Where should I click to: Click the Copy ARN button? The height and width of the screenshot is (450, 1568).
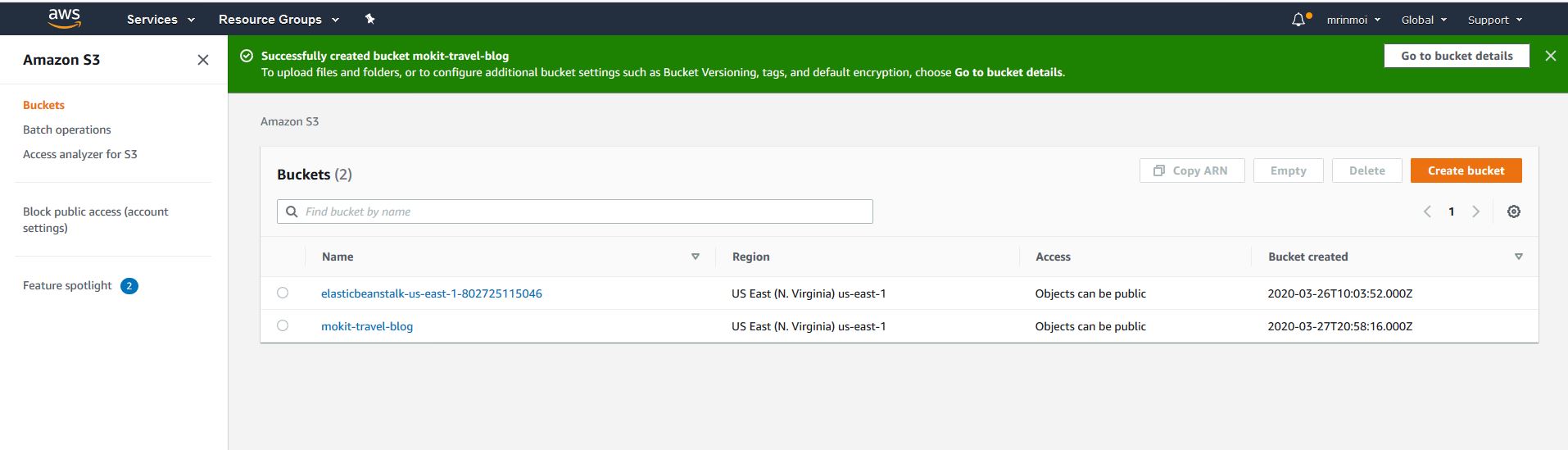coord(1192,170)
